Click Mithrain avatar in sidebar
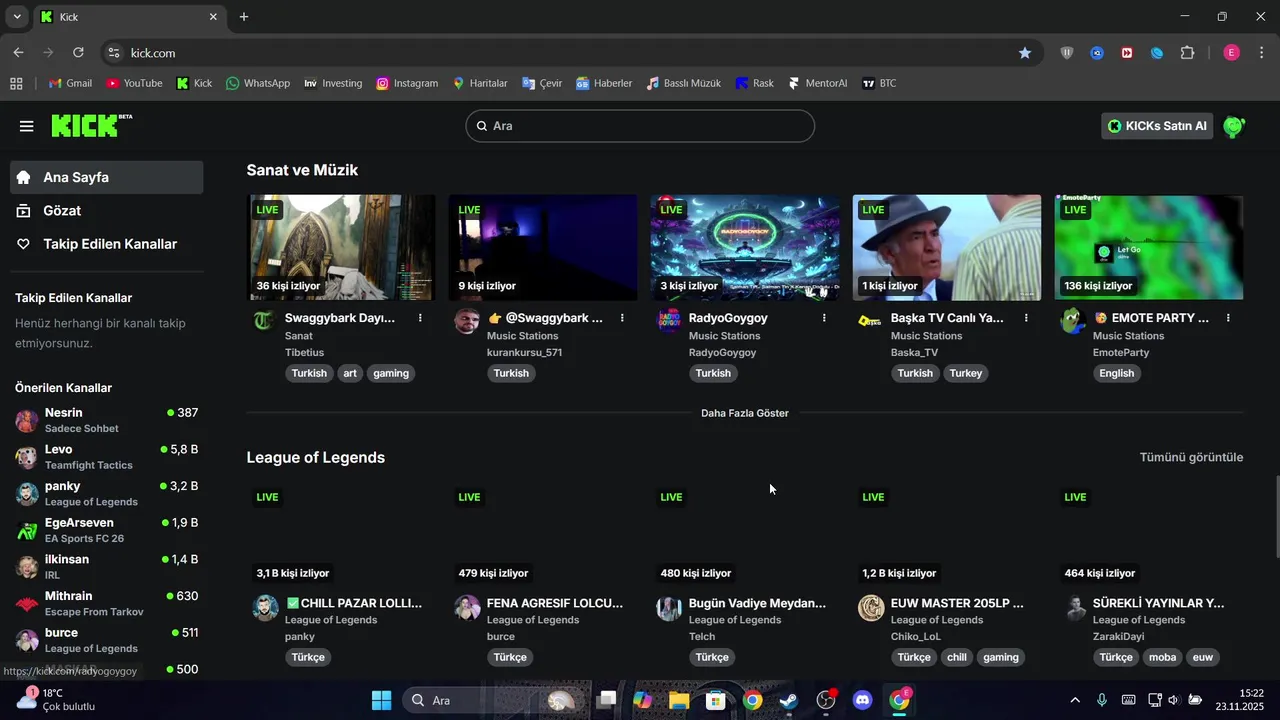 coord(27,604)
